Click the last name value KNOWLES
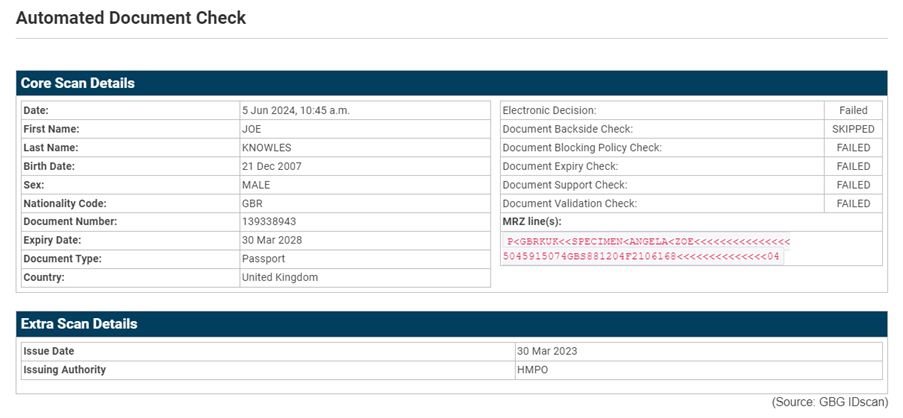 [267, 148]
